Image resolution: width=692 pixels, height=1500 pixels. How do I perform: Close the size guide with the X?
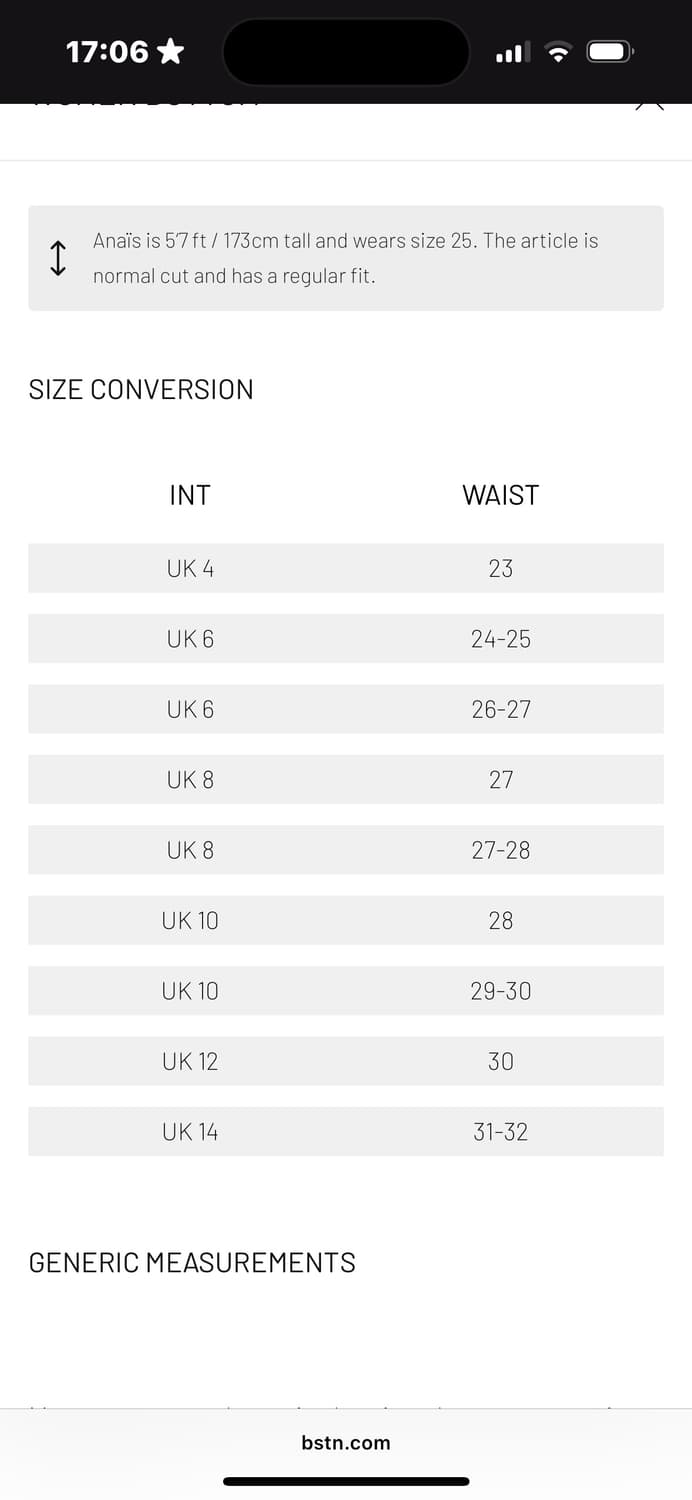point(649,104)
